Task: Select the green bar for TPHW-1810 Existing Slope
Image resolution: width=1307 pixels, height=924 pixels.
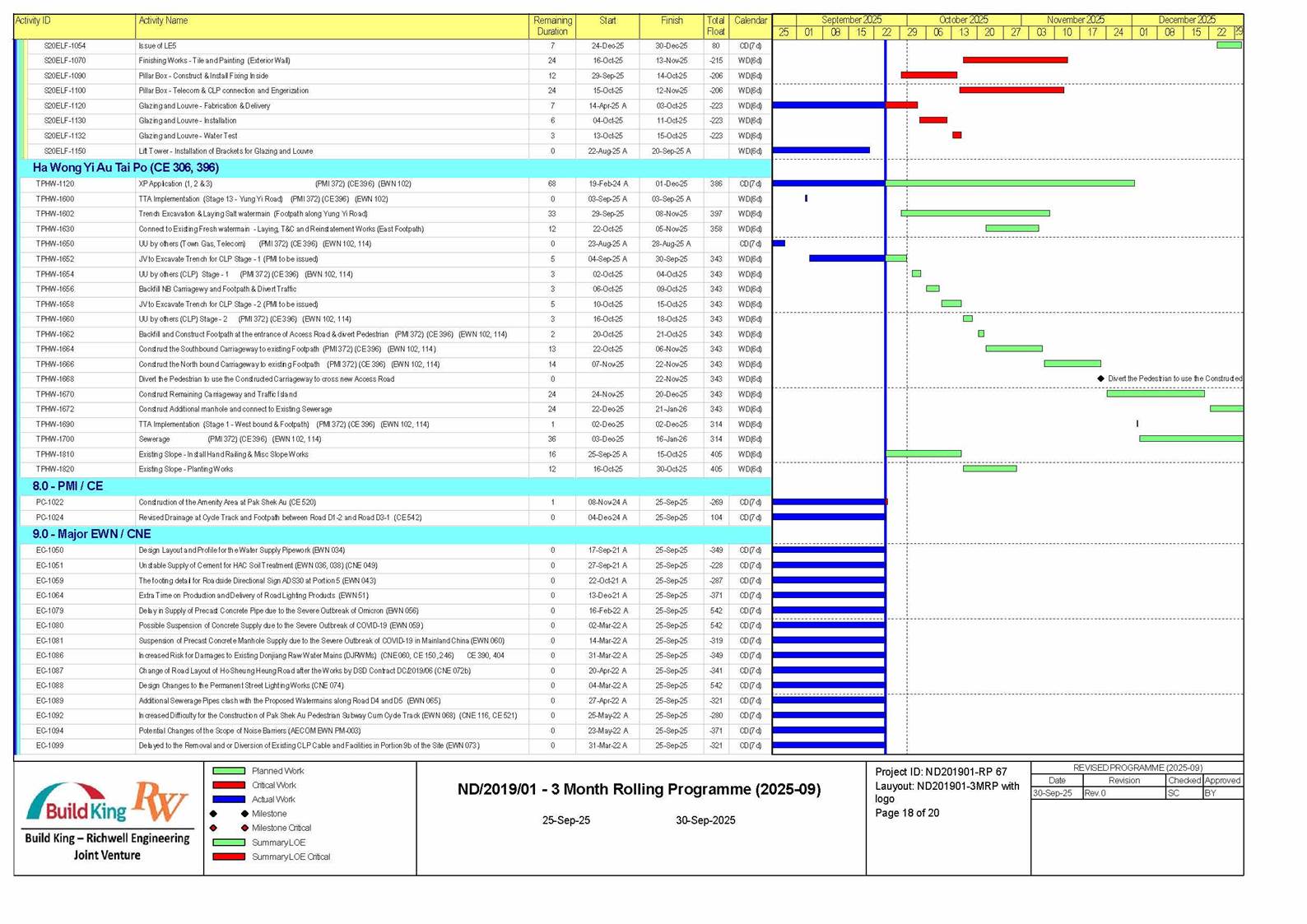Action: click(x=923, y=453)
